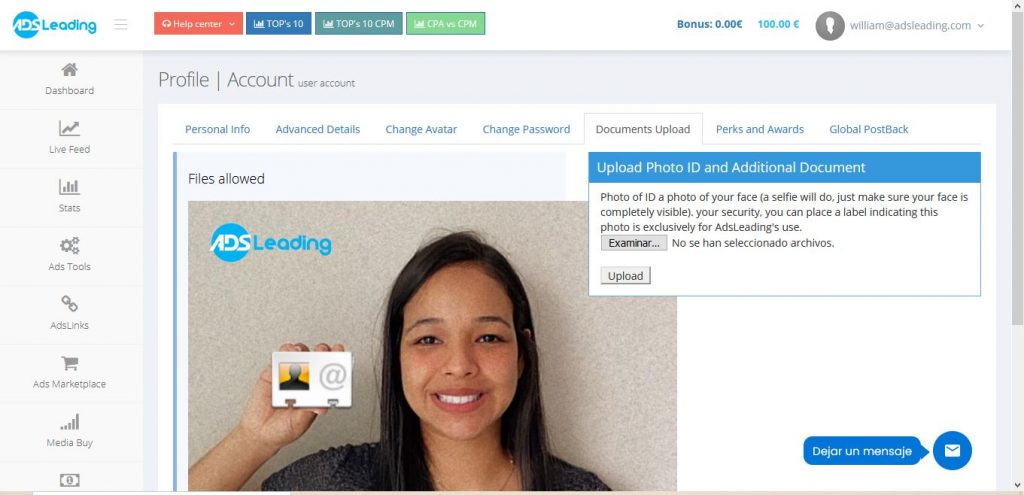
Task: Open AdsLinks chain icon
Action: click(69, 304)
